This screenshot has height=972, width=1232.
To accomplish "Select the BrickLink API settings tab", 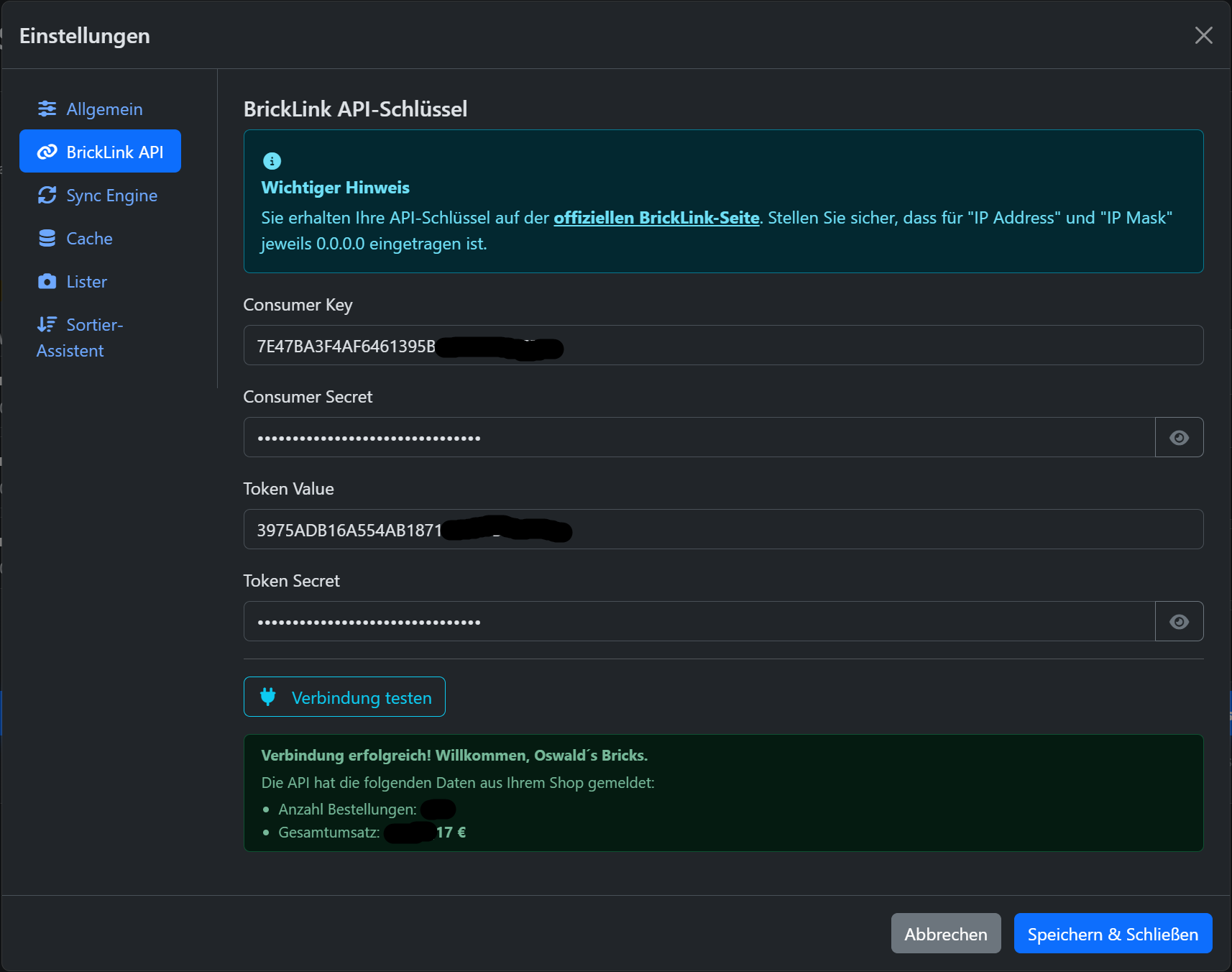I will point(100,151).
